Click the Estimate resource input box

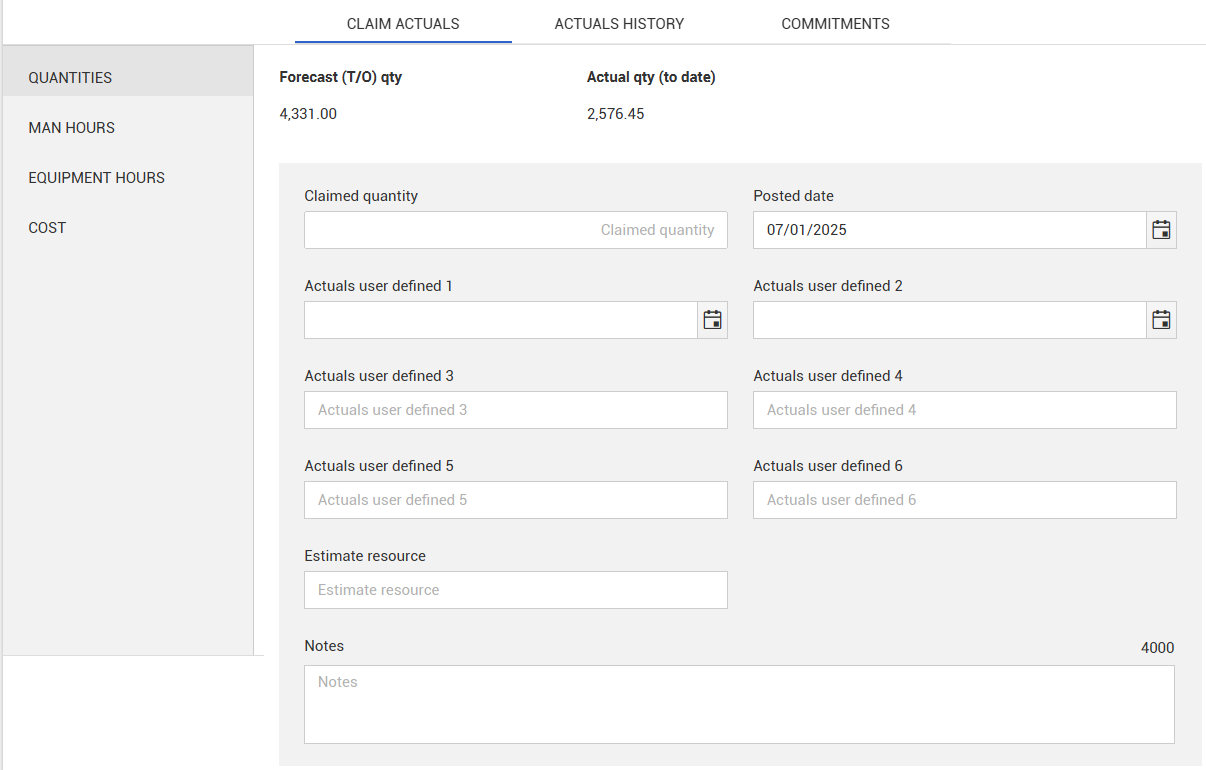[x=515, y=590]
